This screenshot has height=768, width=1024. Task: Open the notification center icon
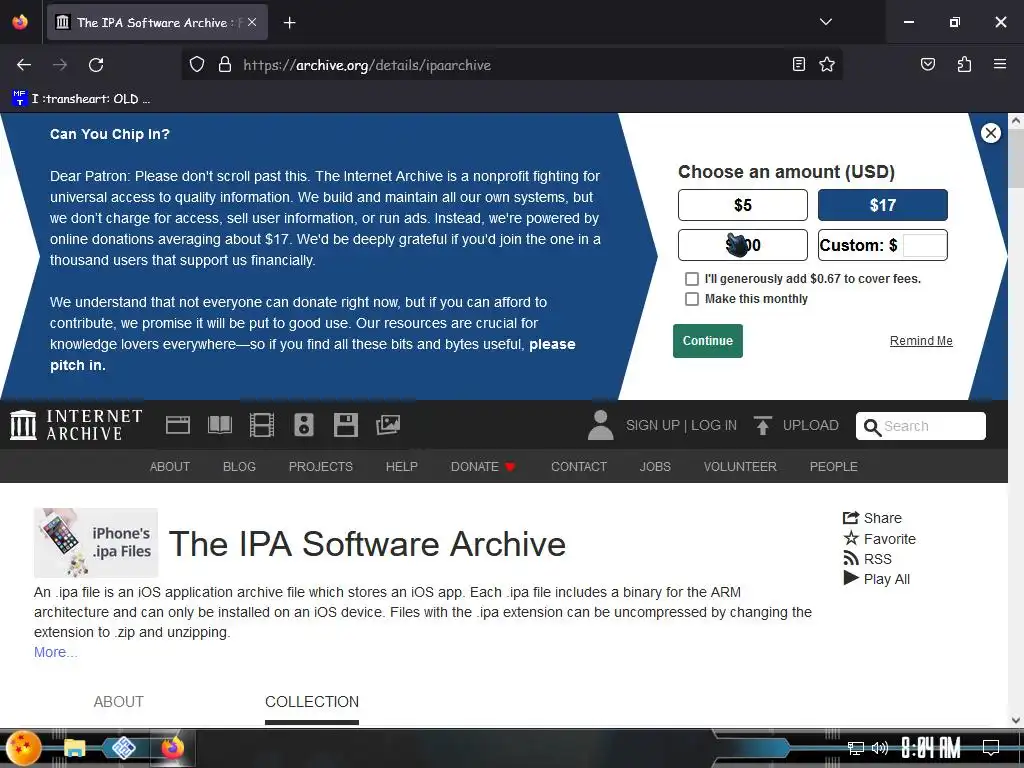[991, 748]
